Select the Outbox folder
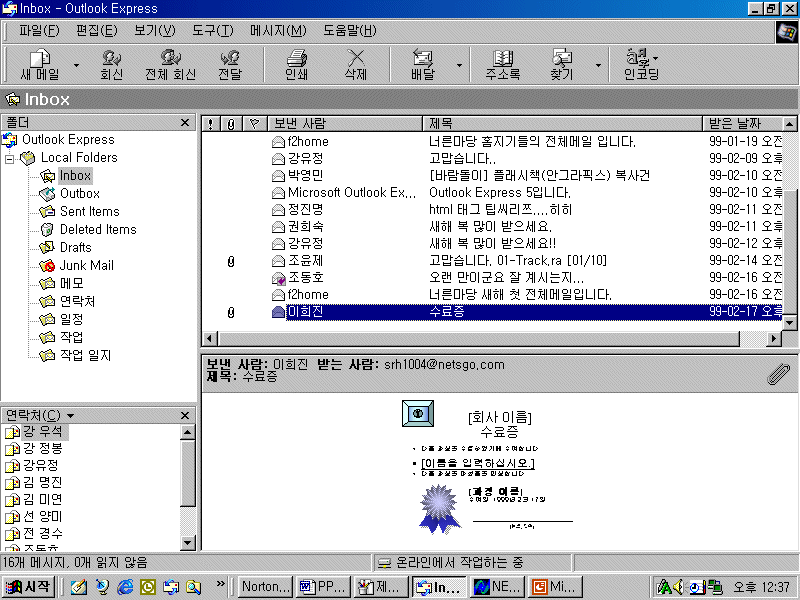Image resolution: width=800 pixels, height=600 pixels. click(80, 194)
